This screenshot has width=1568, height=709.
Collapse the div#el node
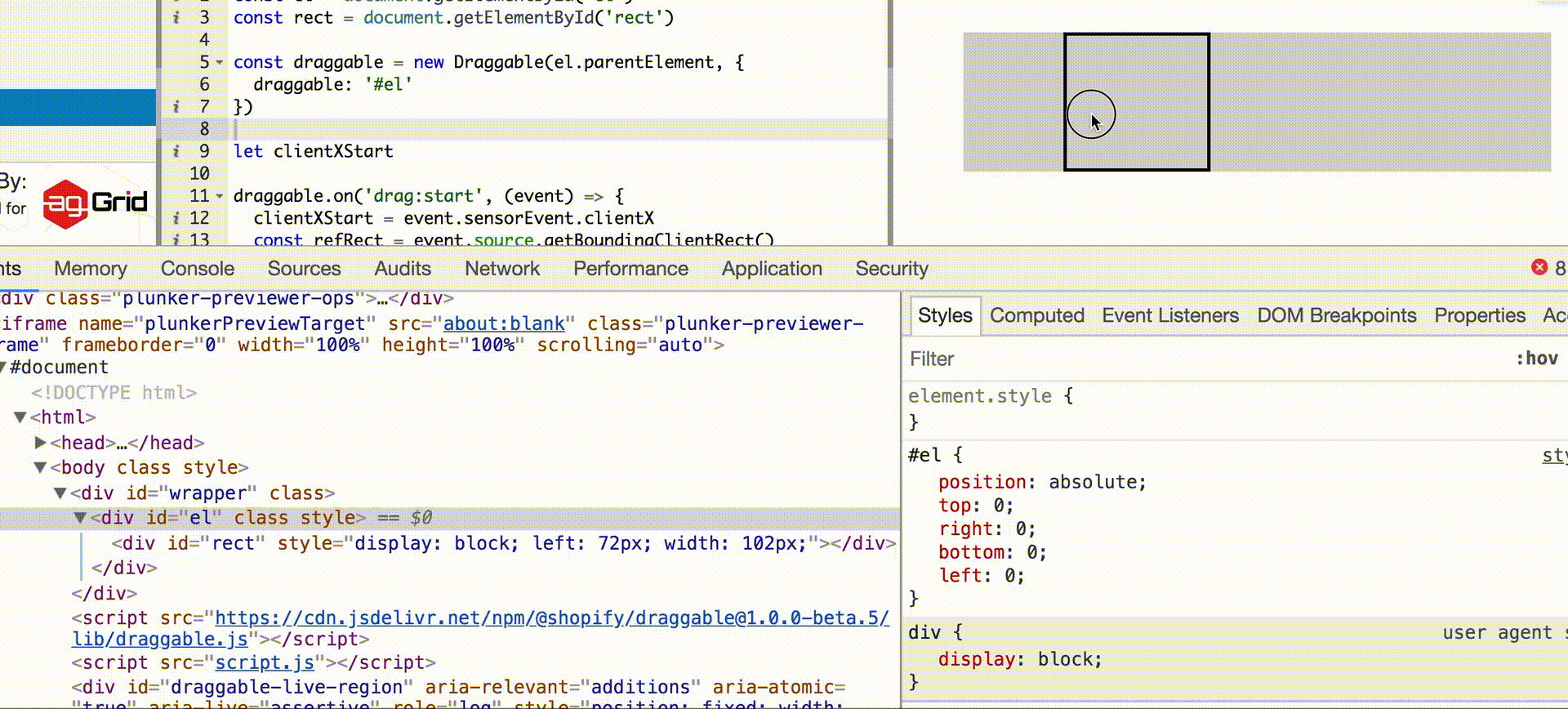coord(80,517)
